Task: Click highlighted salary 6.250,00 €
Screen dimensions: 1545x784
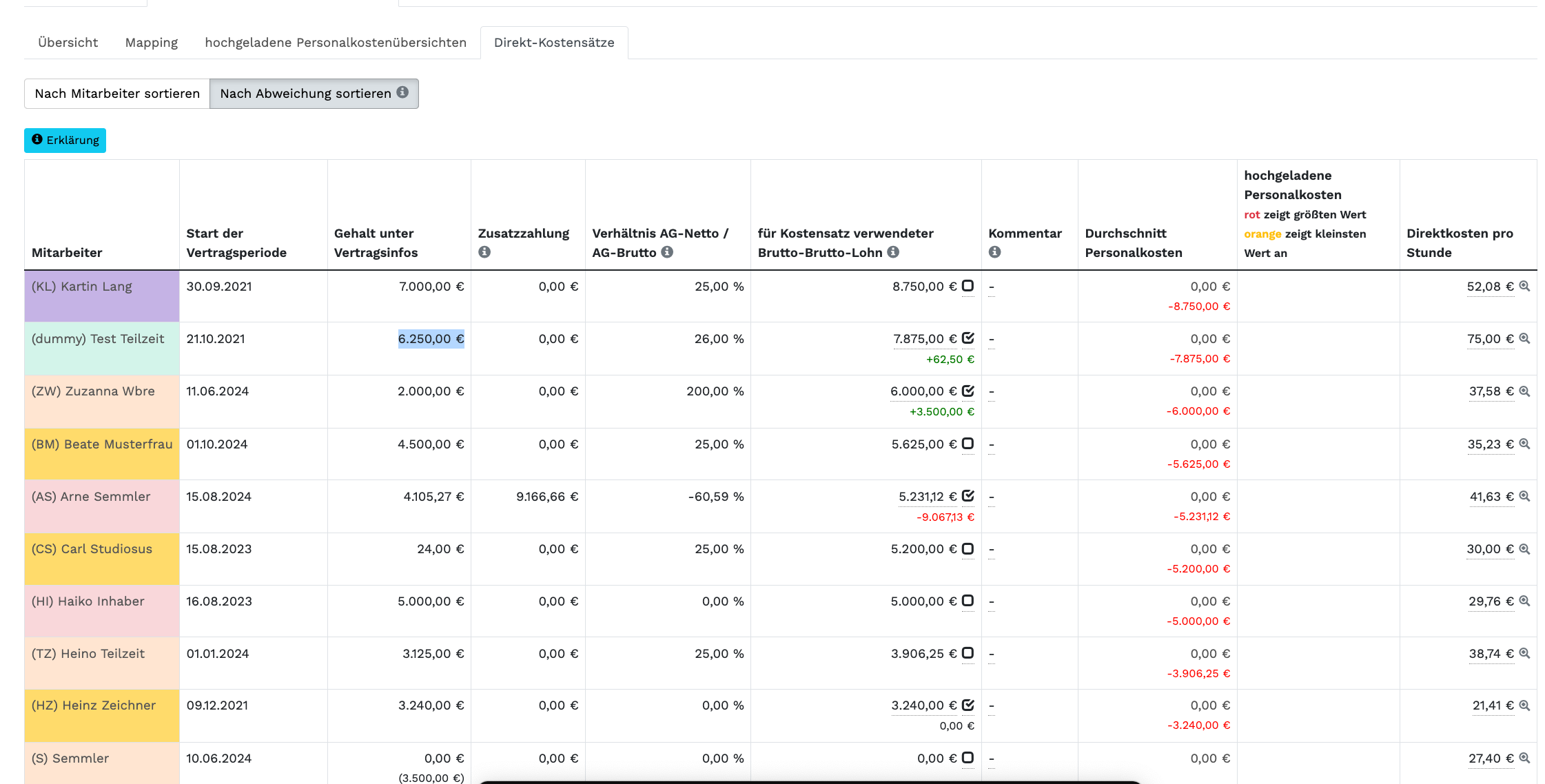Action: click(x=431, y=339)
